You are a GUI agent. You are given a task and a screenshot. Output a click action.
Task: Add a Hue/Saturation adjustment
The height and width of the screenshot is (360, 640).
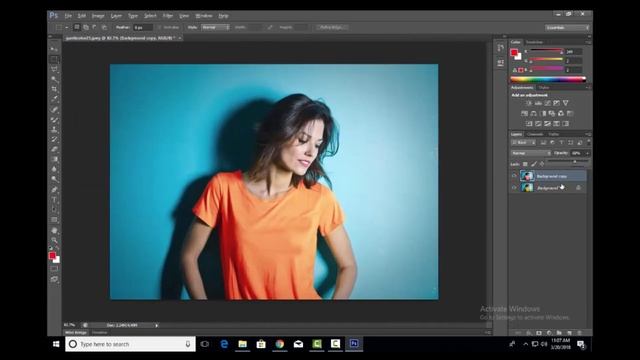[524, 113]
